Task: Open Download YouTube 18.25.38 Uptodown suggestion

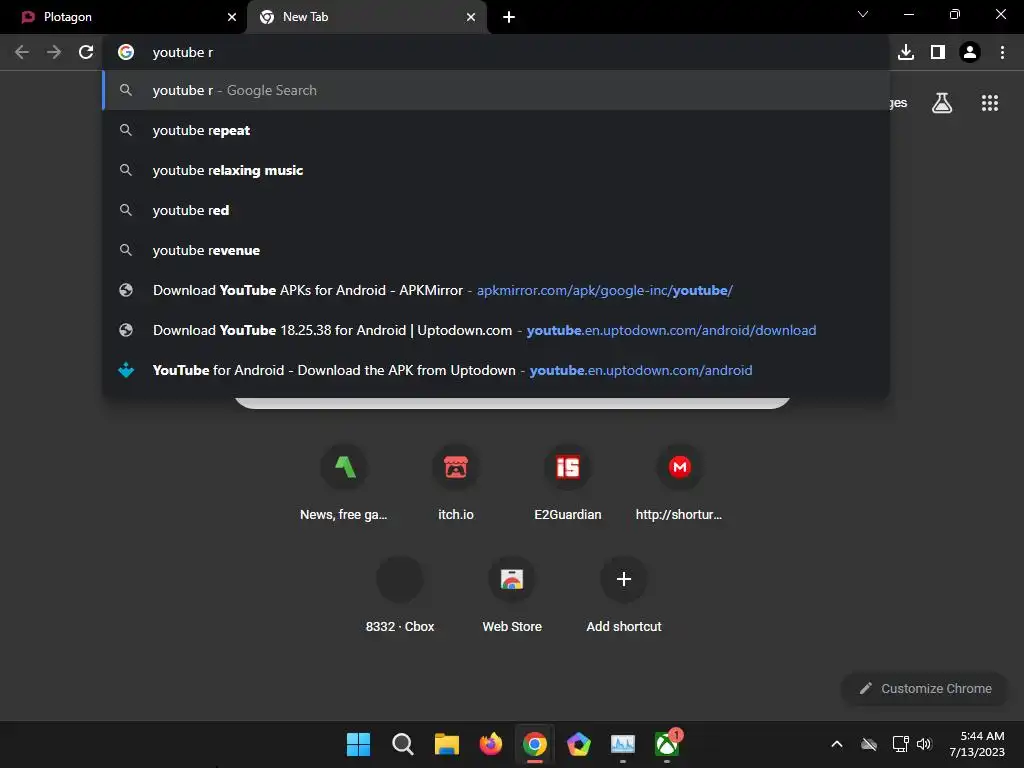Action: 496,330
